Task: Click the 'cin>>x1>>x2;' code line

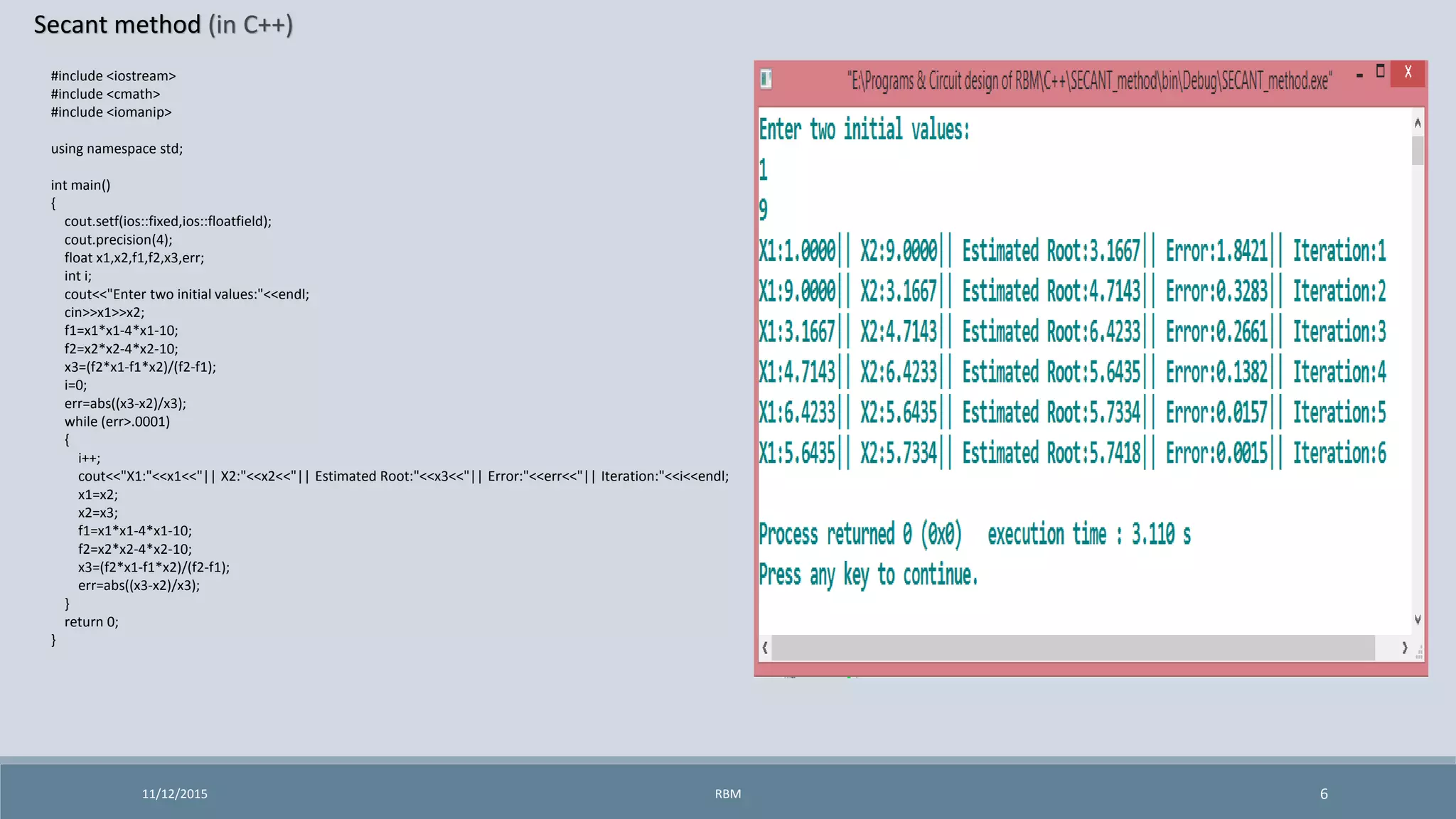Action: point(105,313)
